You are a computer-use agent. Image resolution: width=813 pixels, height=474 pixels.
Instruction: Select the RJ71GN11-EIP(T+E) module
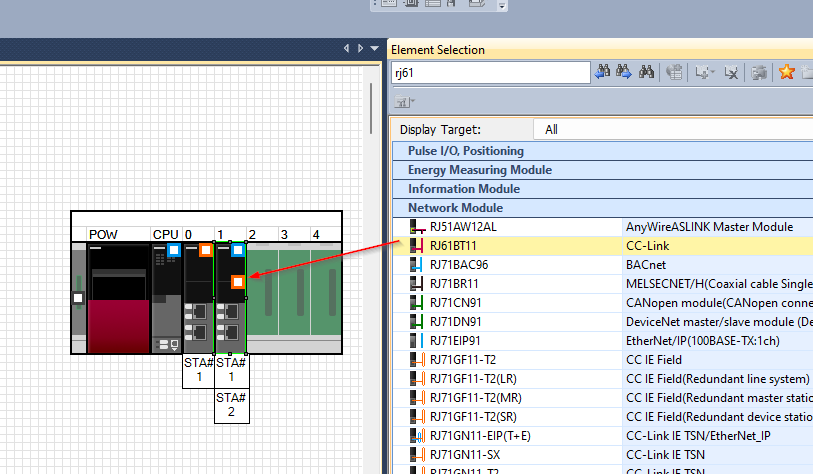tap(602, 436)
